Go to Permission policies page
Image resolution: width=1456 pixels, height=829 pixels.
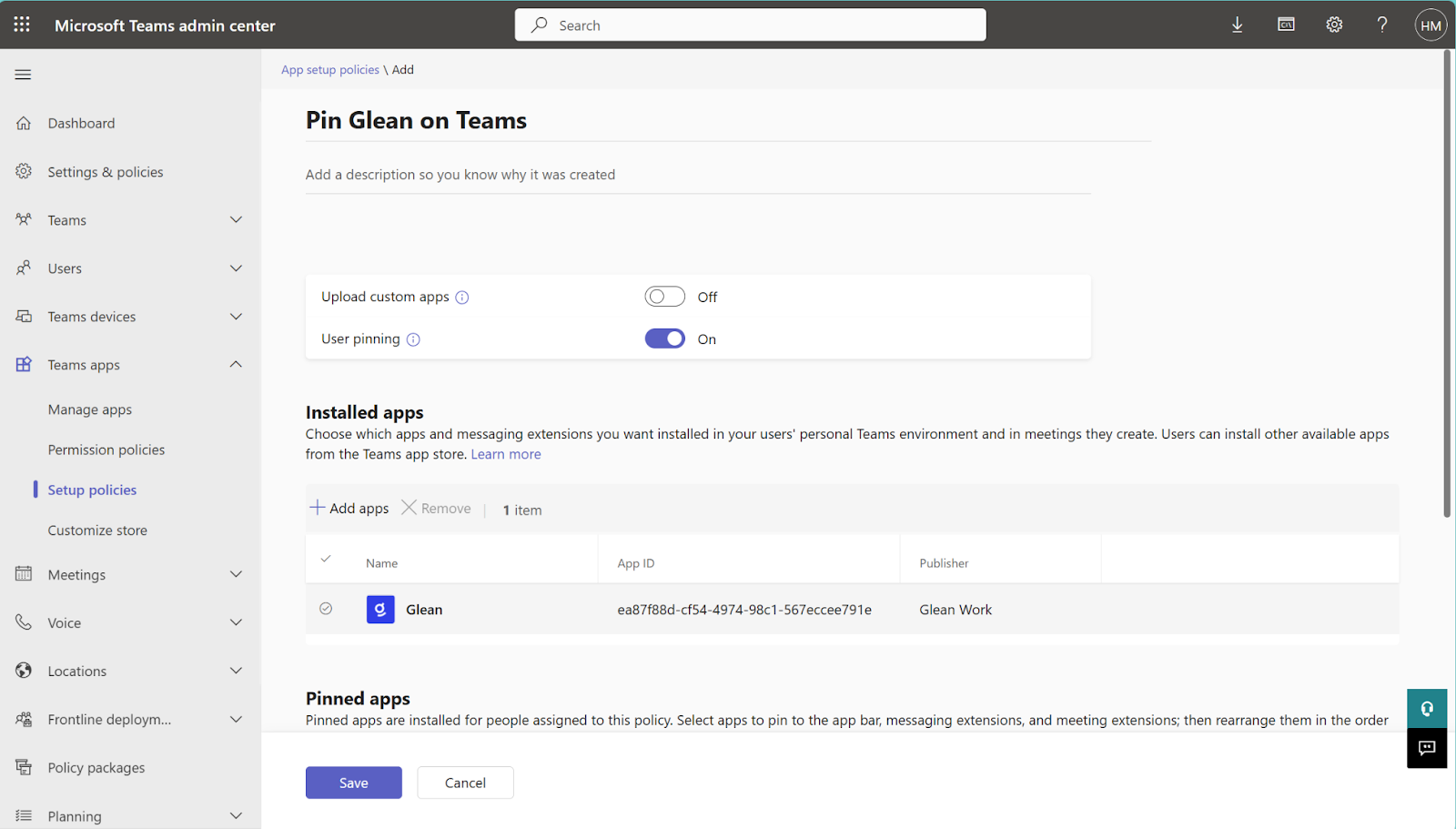106,450
